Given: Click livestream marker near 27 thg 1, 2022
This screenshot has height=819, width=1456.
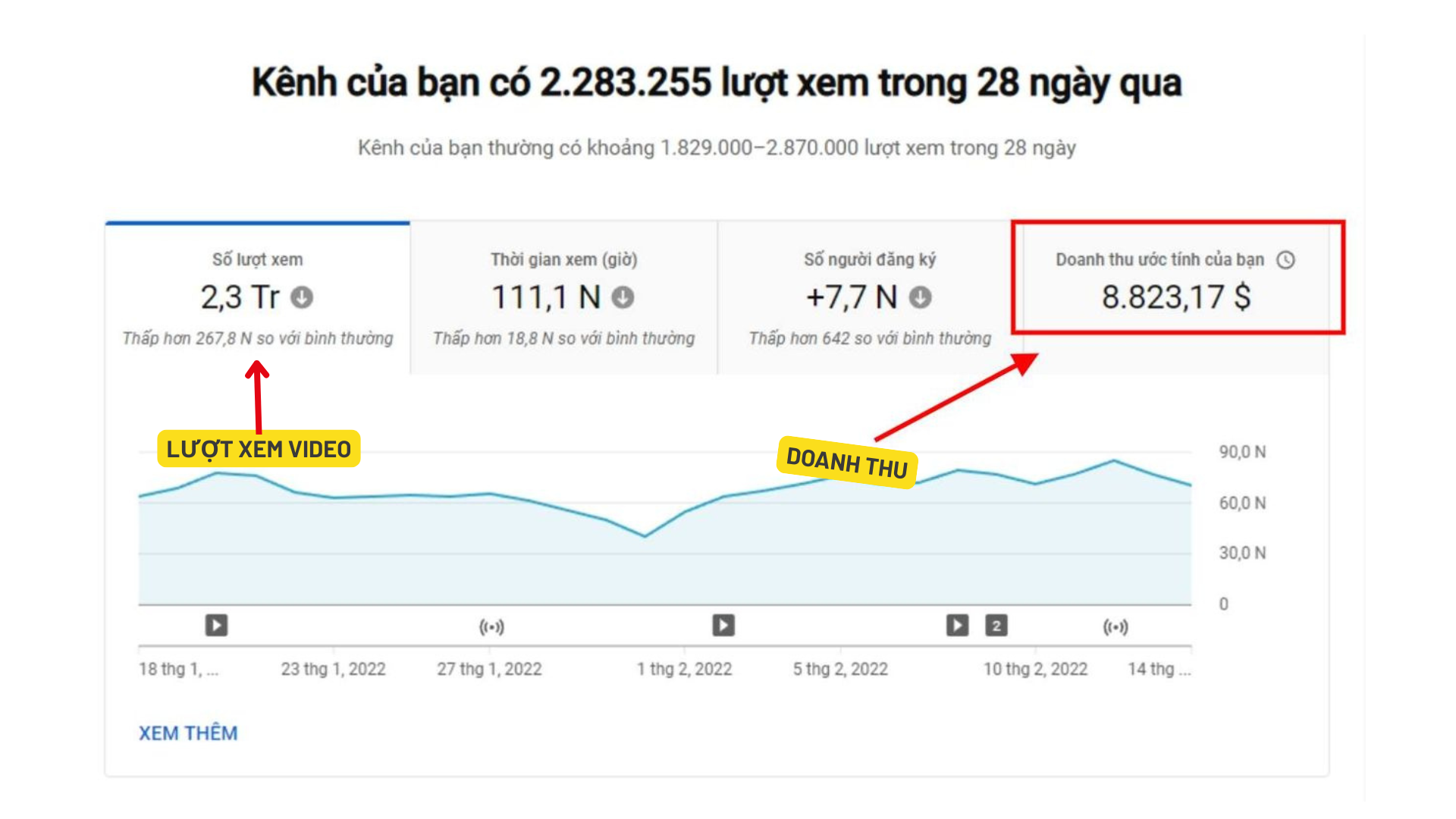Looking at the screenshot, I should pos(491,627).
